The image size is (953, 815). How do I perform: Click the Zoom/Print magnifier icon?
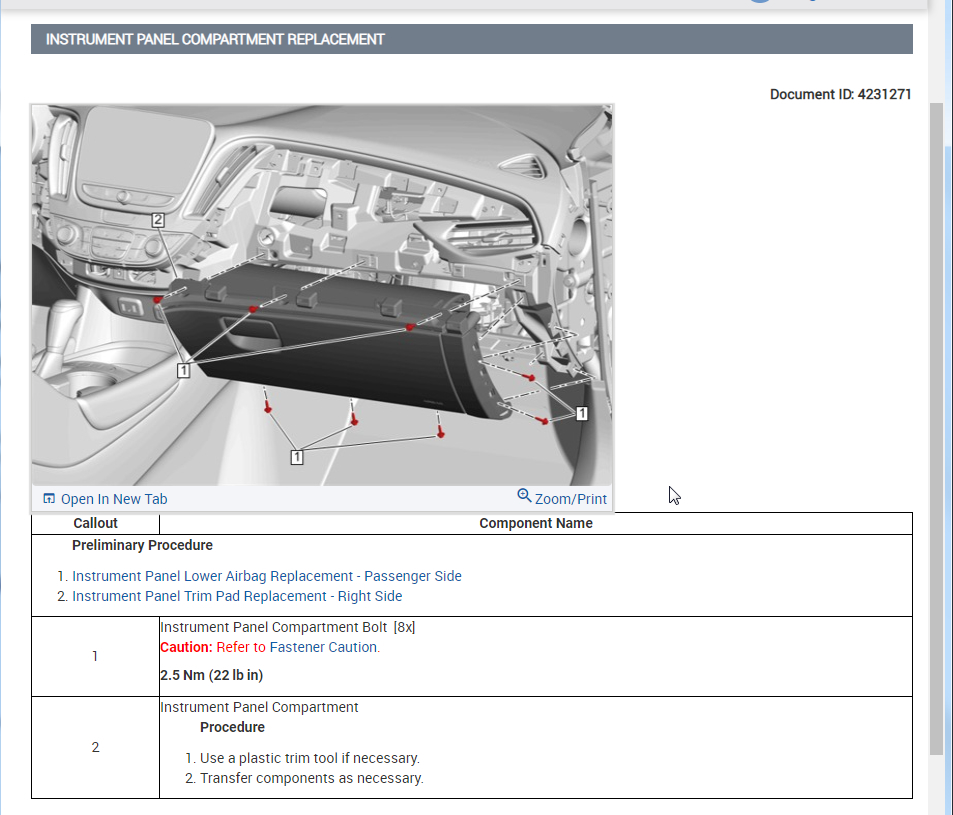pyautogui.click(x=524, y=496)
